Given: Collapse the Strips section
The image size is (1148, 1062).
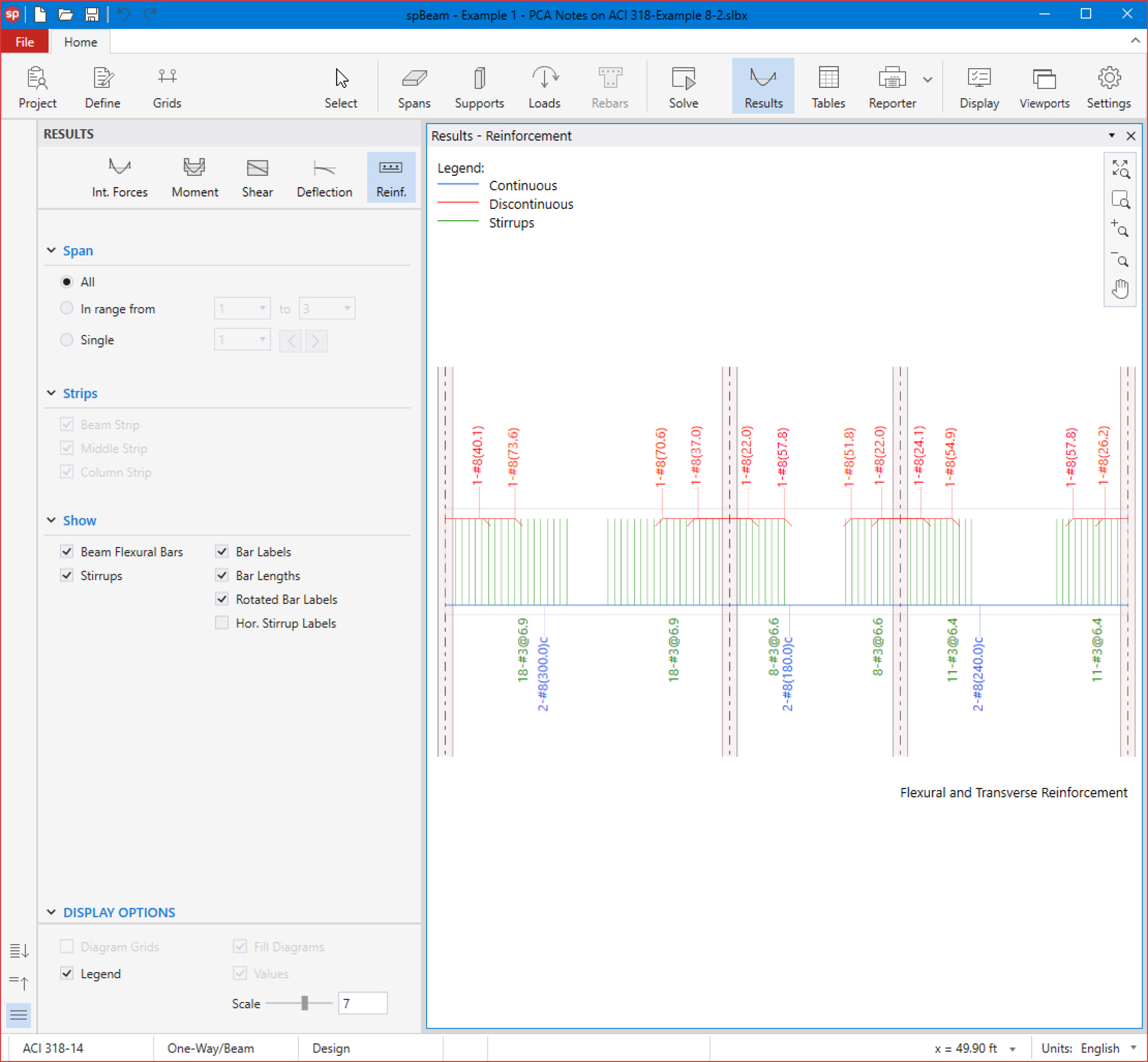Looking at the screenshot, I should (x=51, y=393).
